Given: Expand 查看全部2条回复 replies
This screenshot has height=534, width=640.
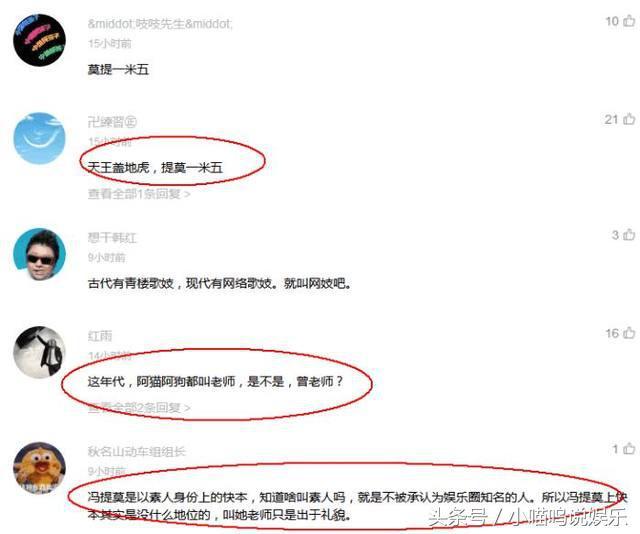Looking at the screenshot, I should [139, 407].
